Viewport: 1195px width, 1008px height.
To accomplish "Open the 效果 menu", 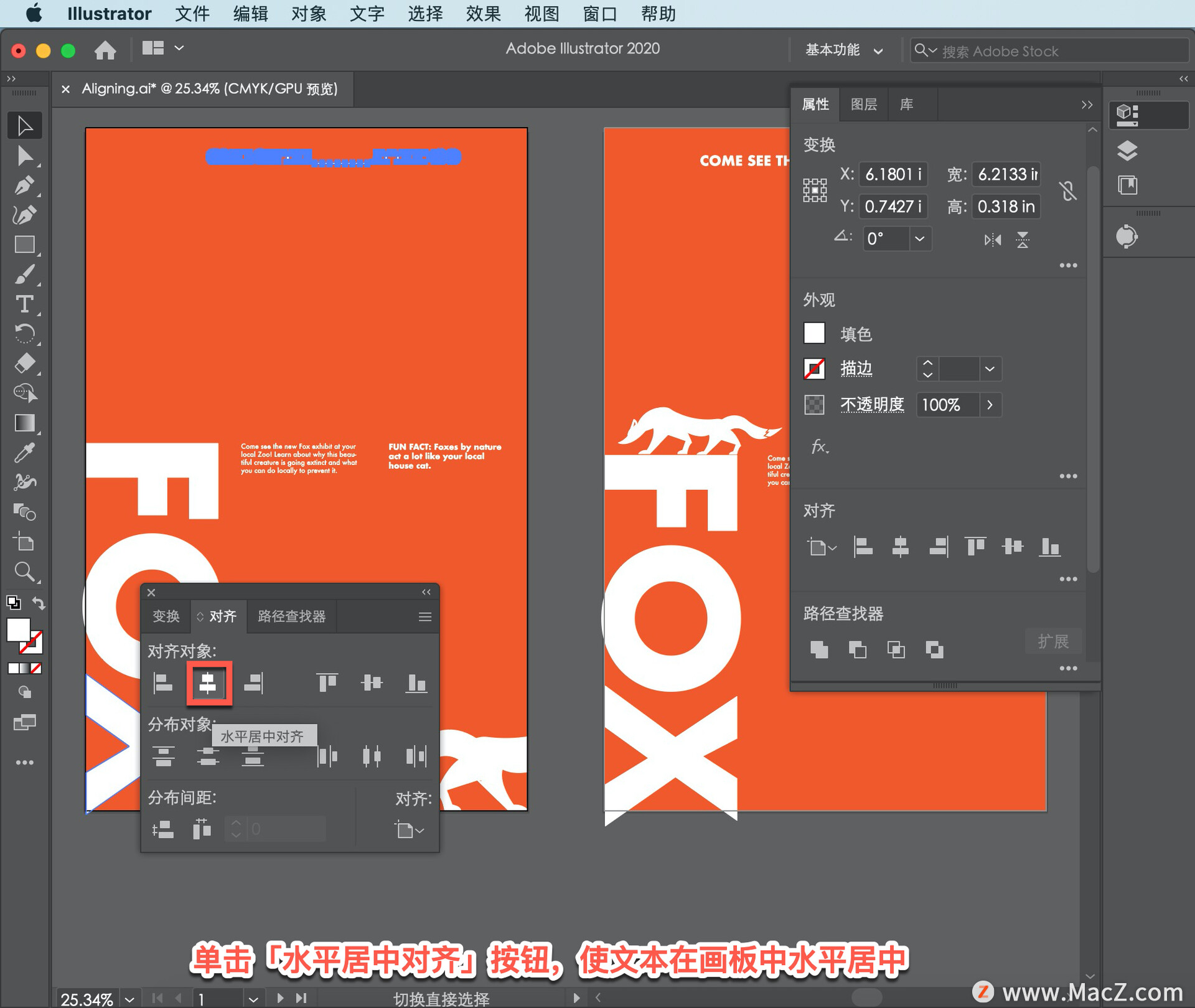I will [483, 13].
